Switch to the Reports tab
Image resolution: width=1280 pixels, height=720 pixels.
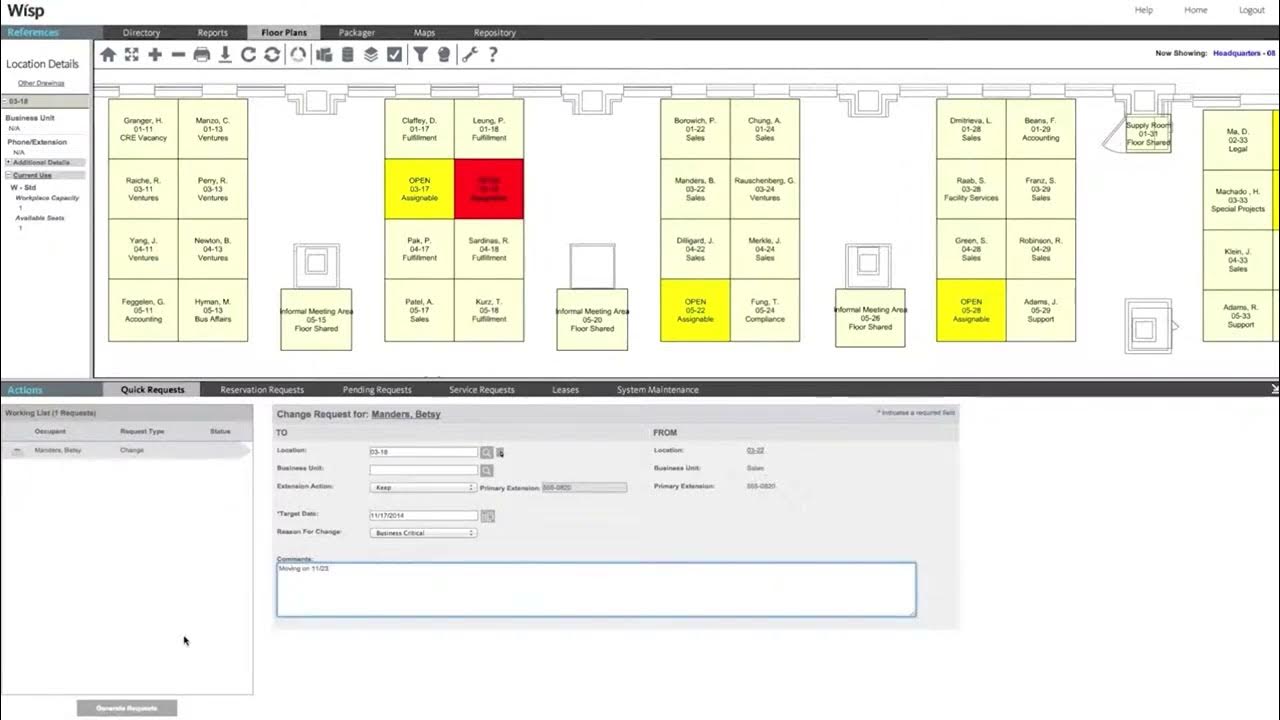(212, 32)
